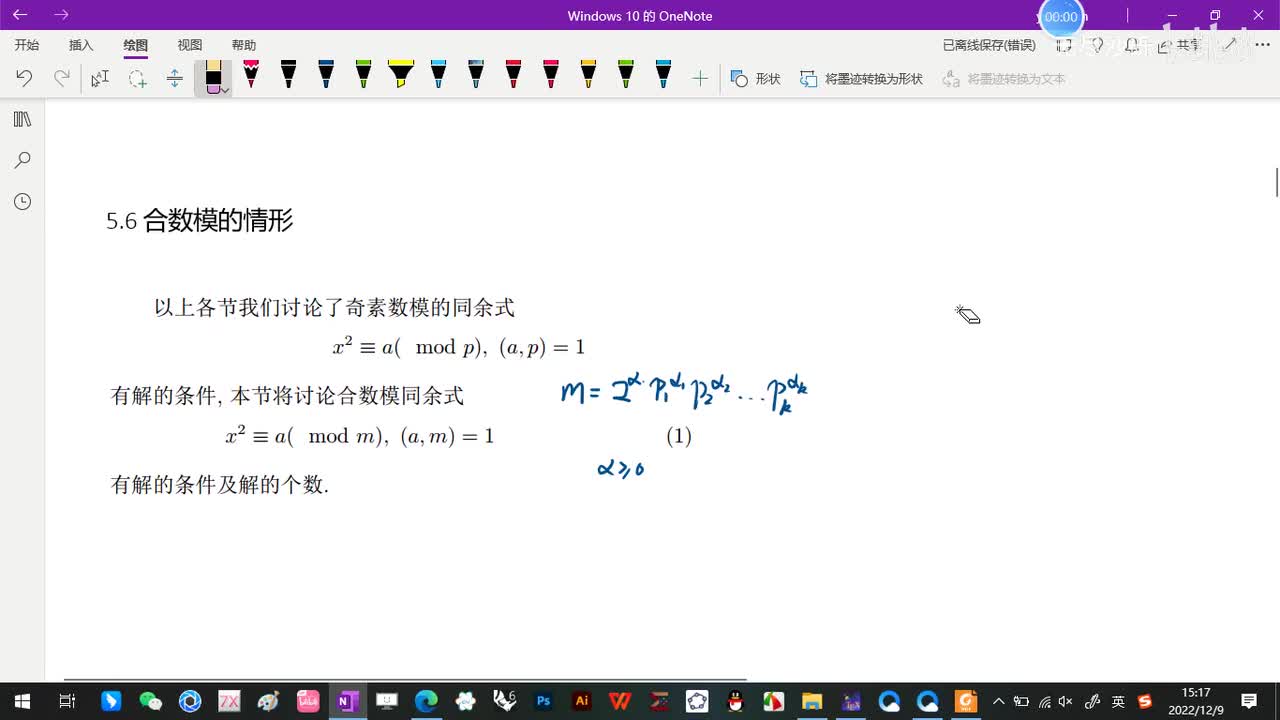1280x720 pixels.
Task: Activate the lasso select tool
Action: click(137, 78)
